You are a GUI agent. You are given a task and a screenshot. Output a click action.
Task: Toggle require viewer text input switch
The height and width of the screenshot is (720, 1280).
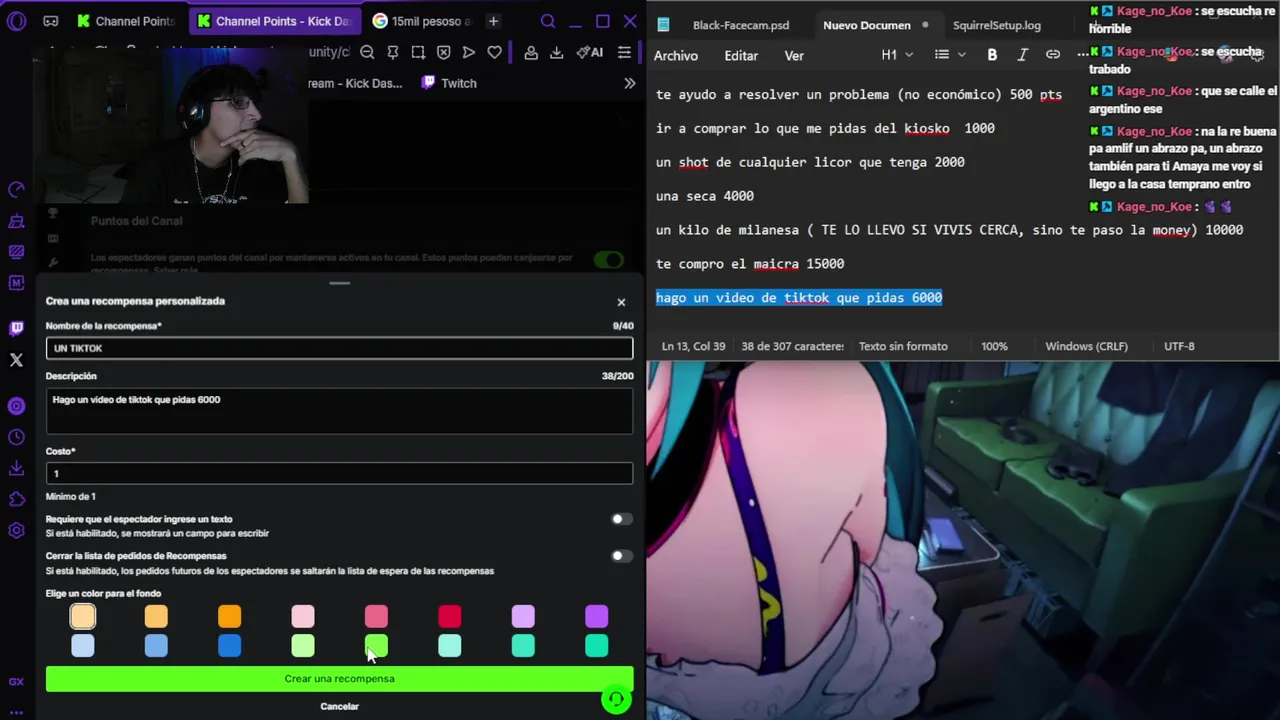click(x=621, y=519)
